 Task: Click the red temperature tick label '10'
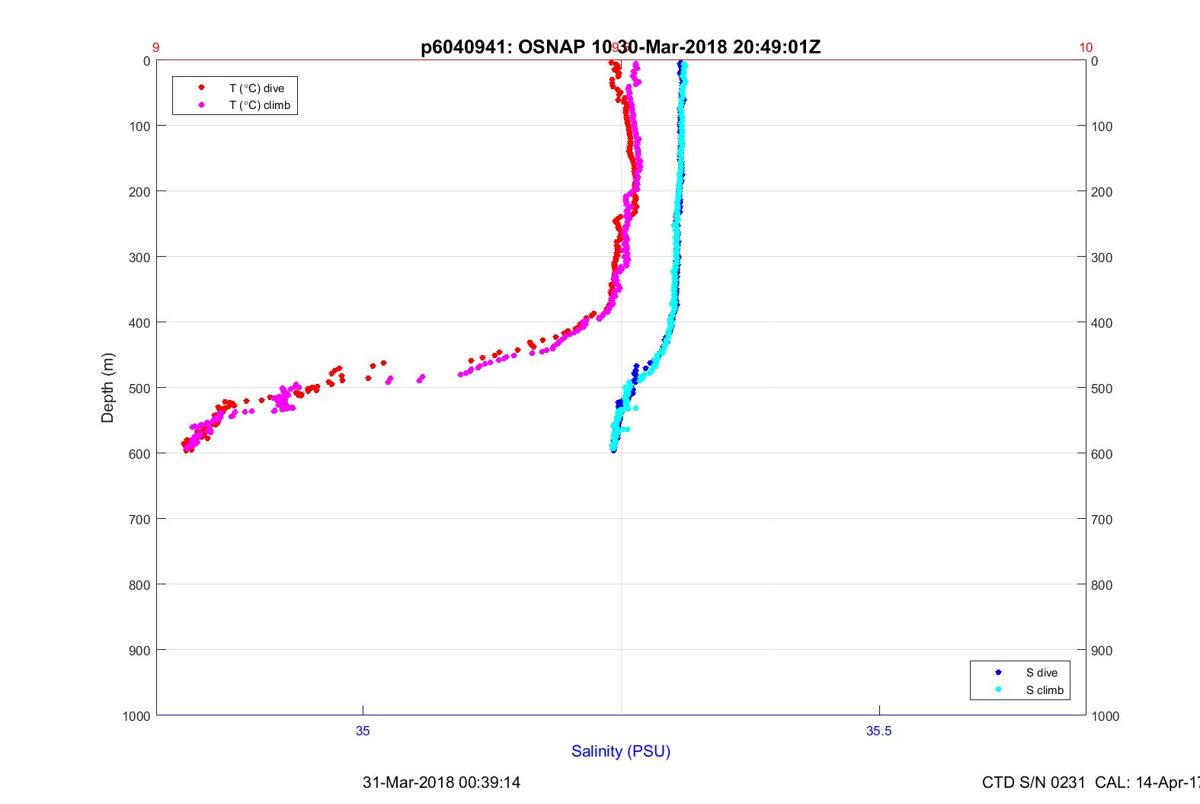coord(1086,47)
